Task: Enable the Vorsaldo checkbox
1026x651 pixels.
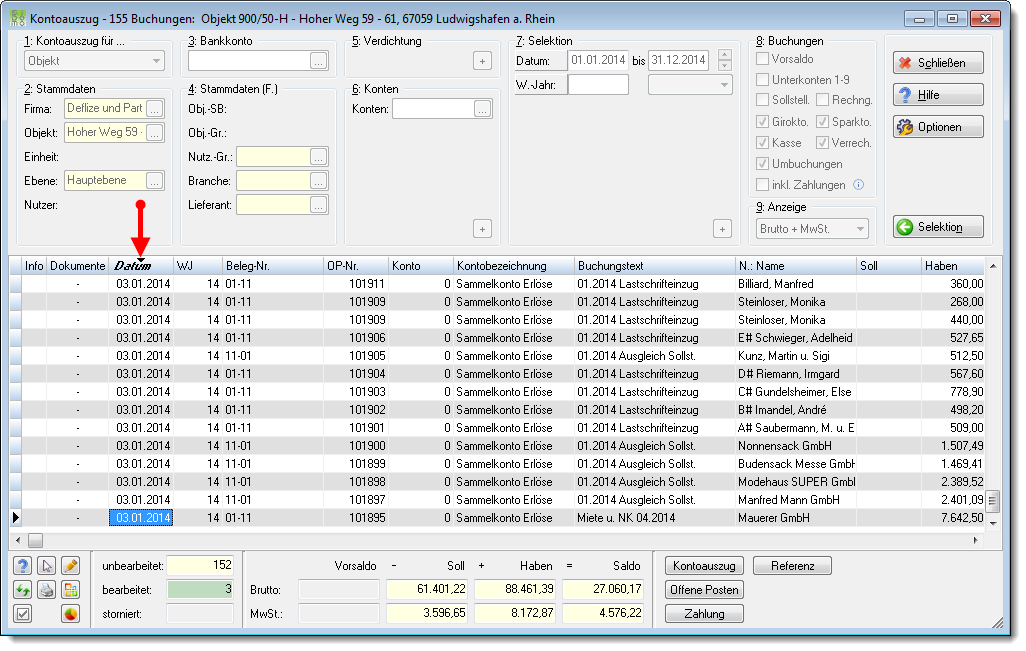Action: point(762,59)
